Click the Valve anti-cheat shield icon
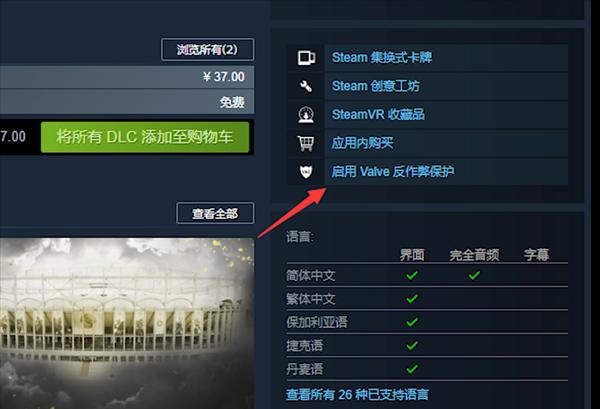 (x=306, y=171)
